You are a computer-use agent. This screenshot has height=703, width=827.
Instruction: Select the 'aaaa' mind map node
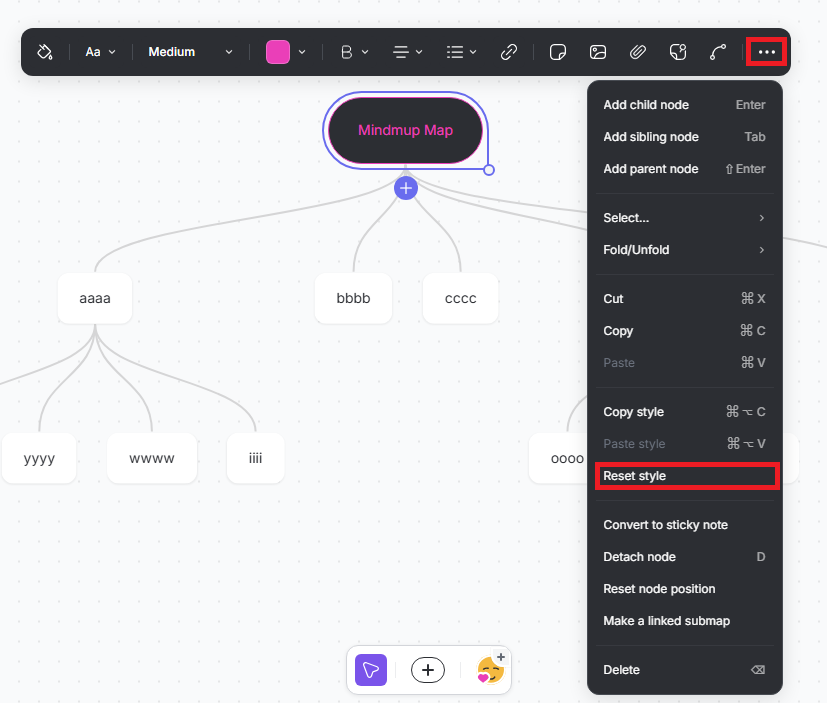click(x=95, y=298)
